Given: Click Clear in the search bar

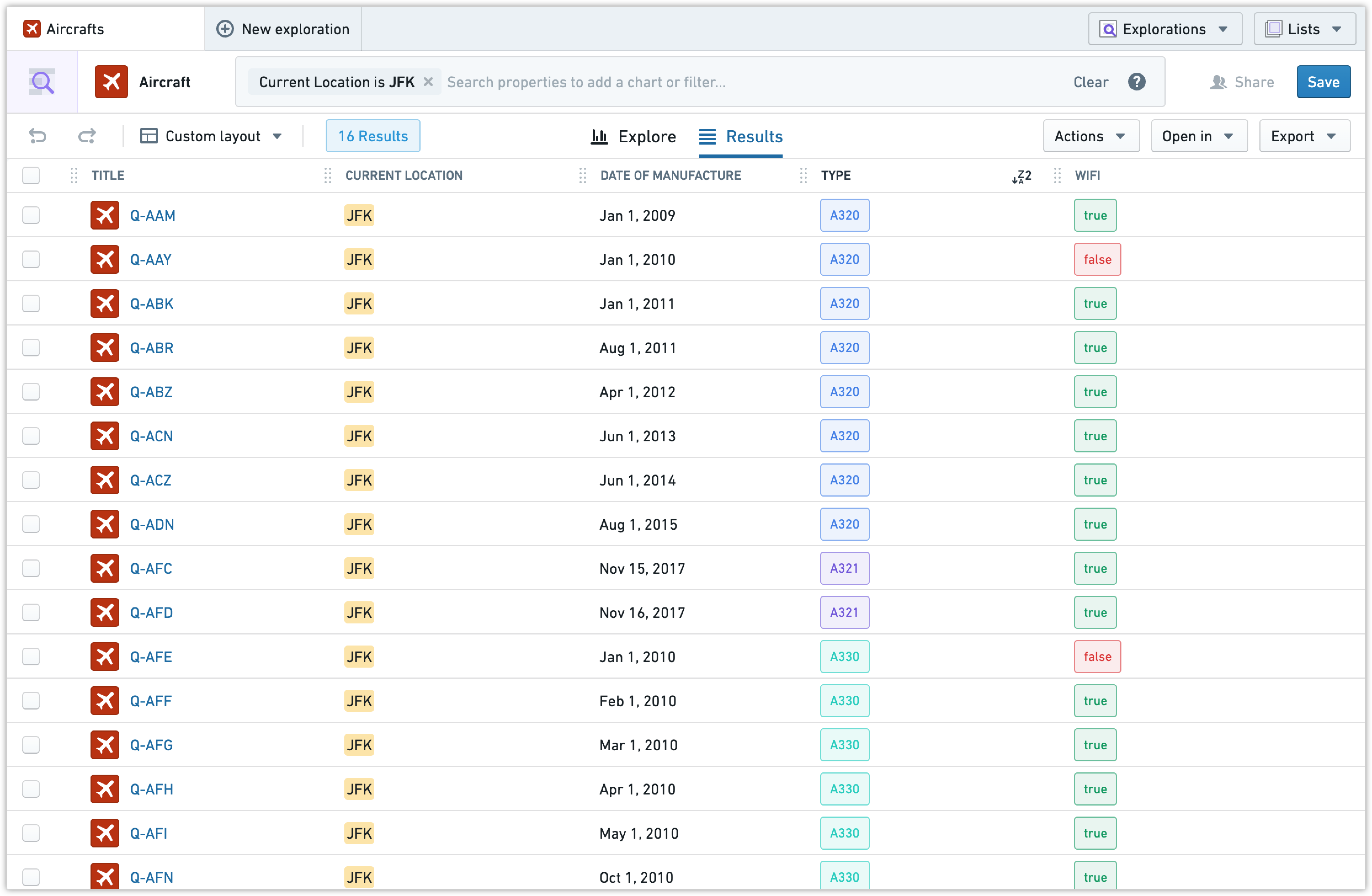Looking at the screenshot, I should [x=1091, y=82].
